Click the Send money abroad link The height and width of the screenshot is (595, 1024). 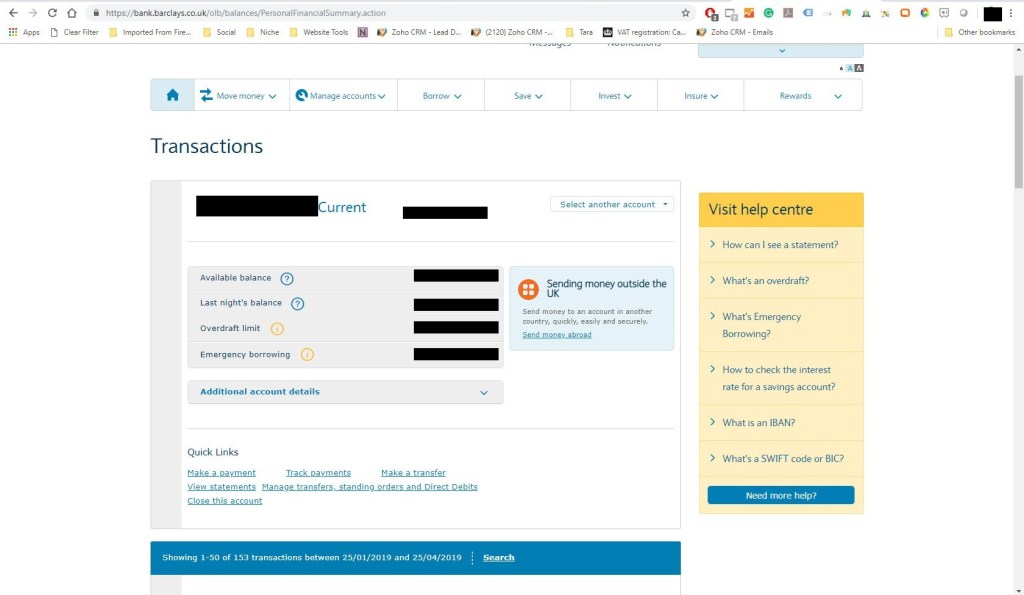click(556, 334)
